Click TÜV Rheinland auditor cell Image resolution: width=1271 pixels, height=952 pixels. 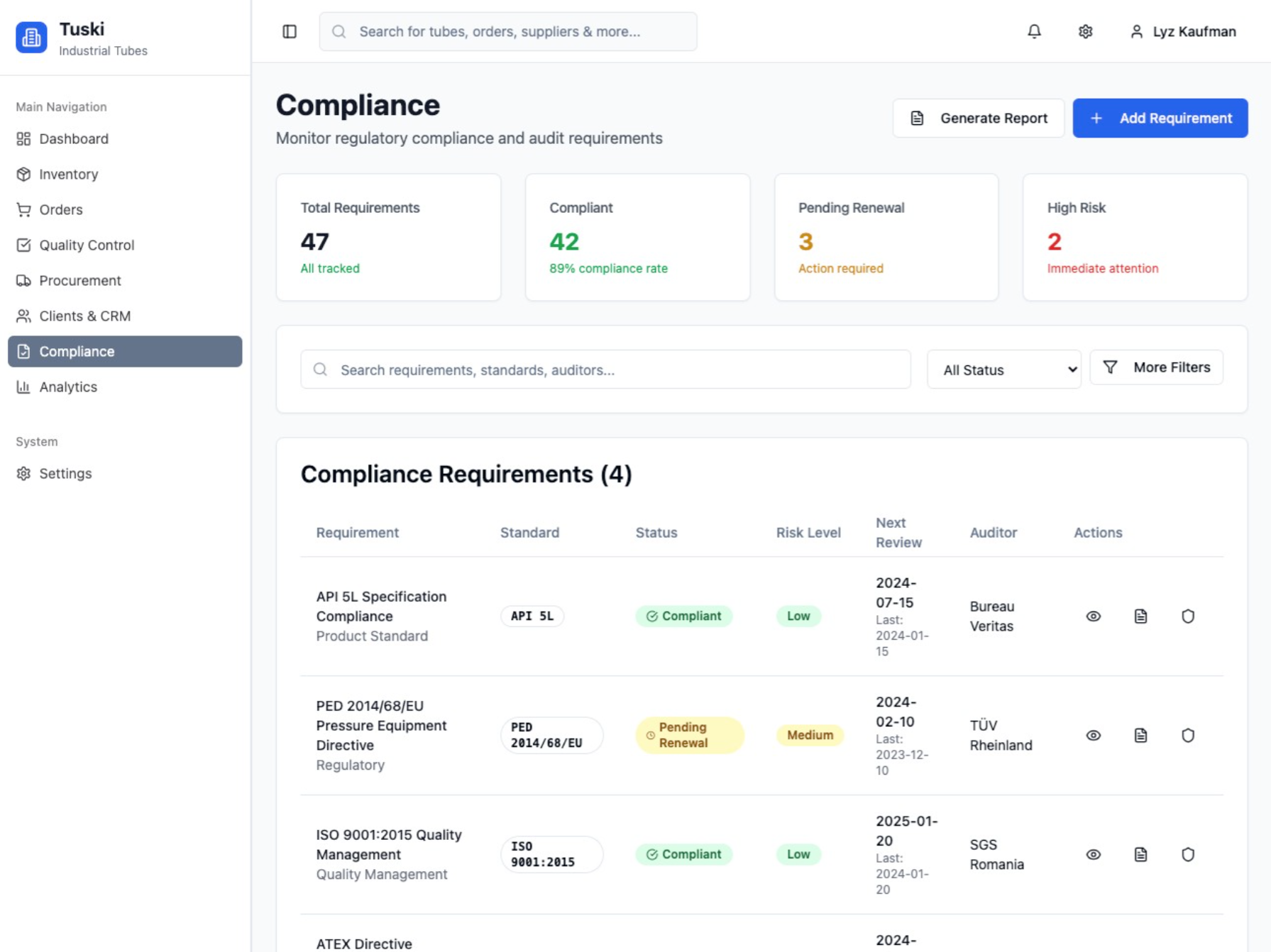1001,735
